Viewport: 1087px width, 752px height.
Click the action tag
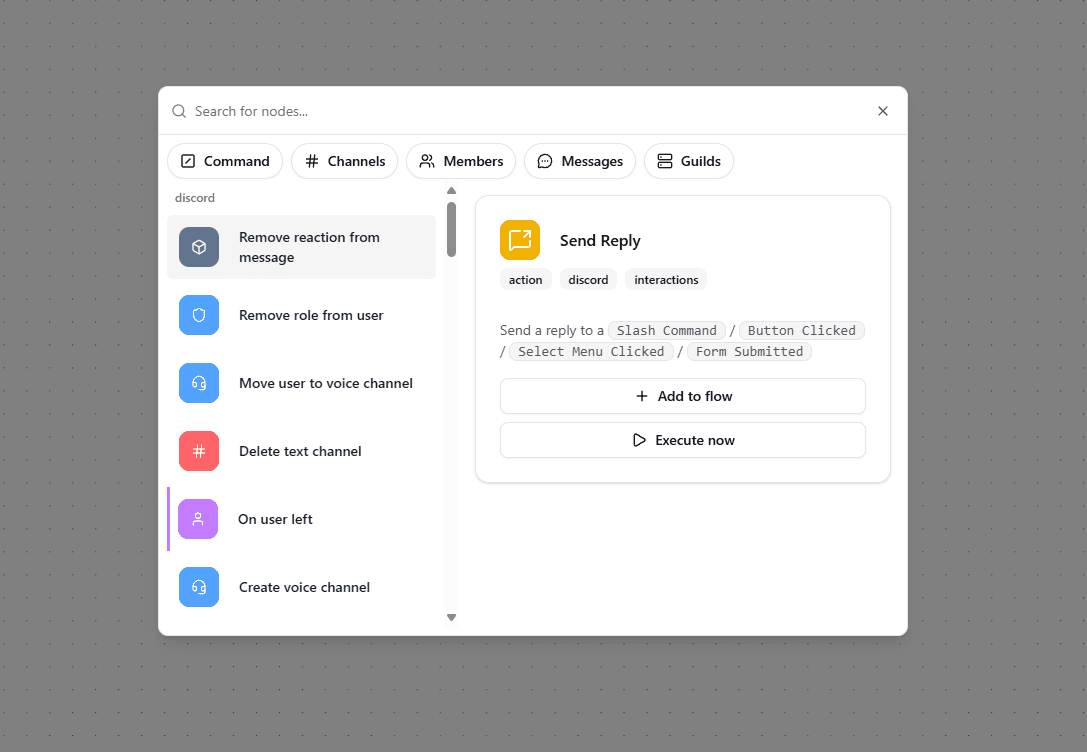525,279
